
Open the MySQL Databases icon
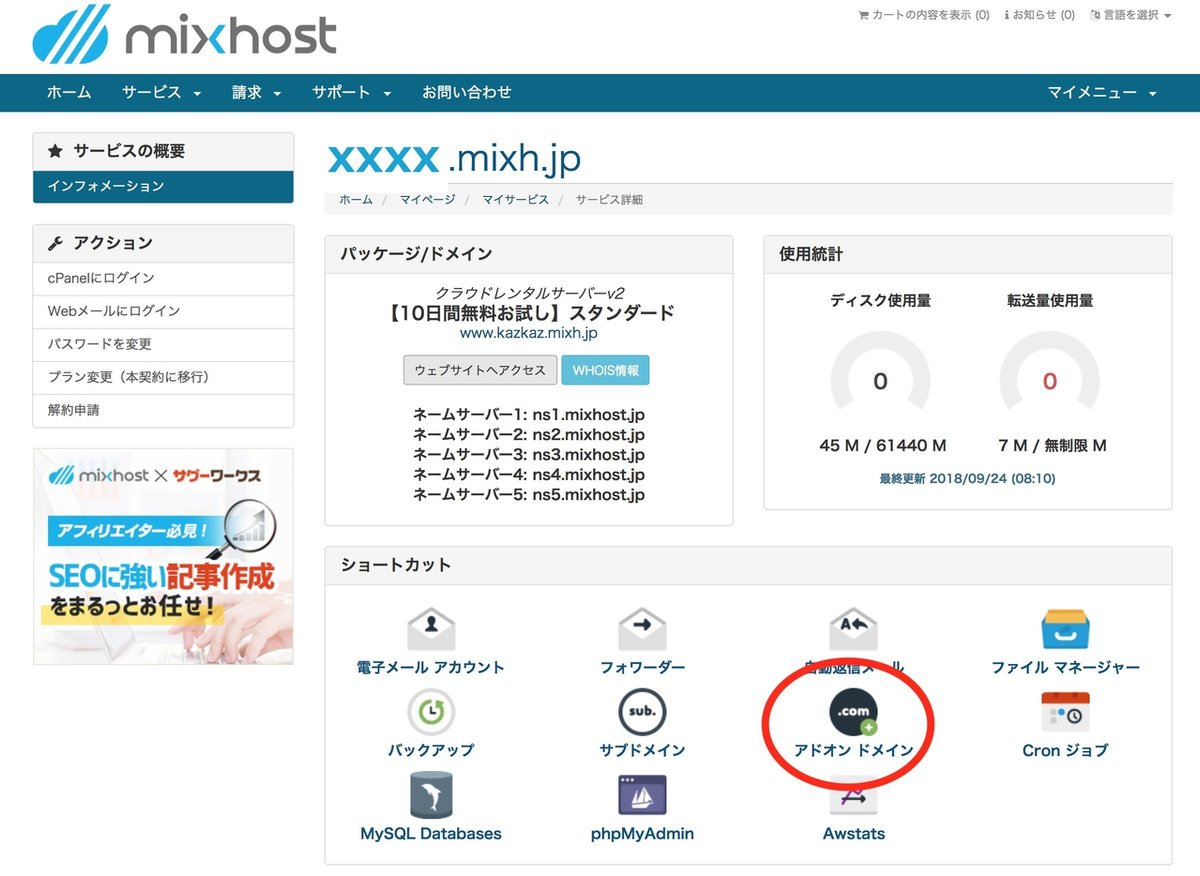click(x=431, y=795)
